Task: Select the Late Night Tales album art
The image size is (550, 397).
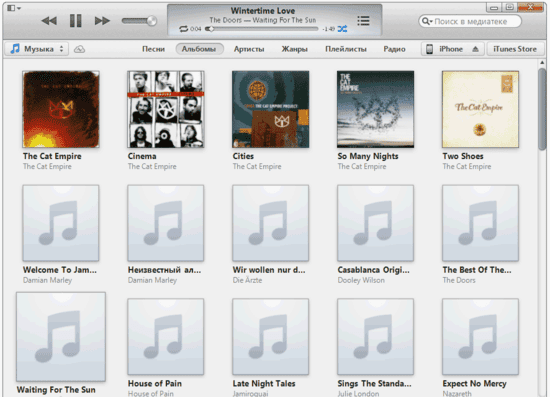Action: point(270,337)
